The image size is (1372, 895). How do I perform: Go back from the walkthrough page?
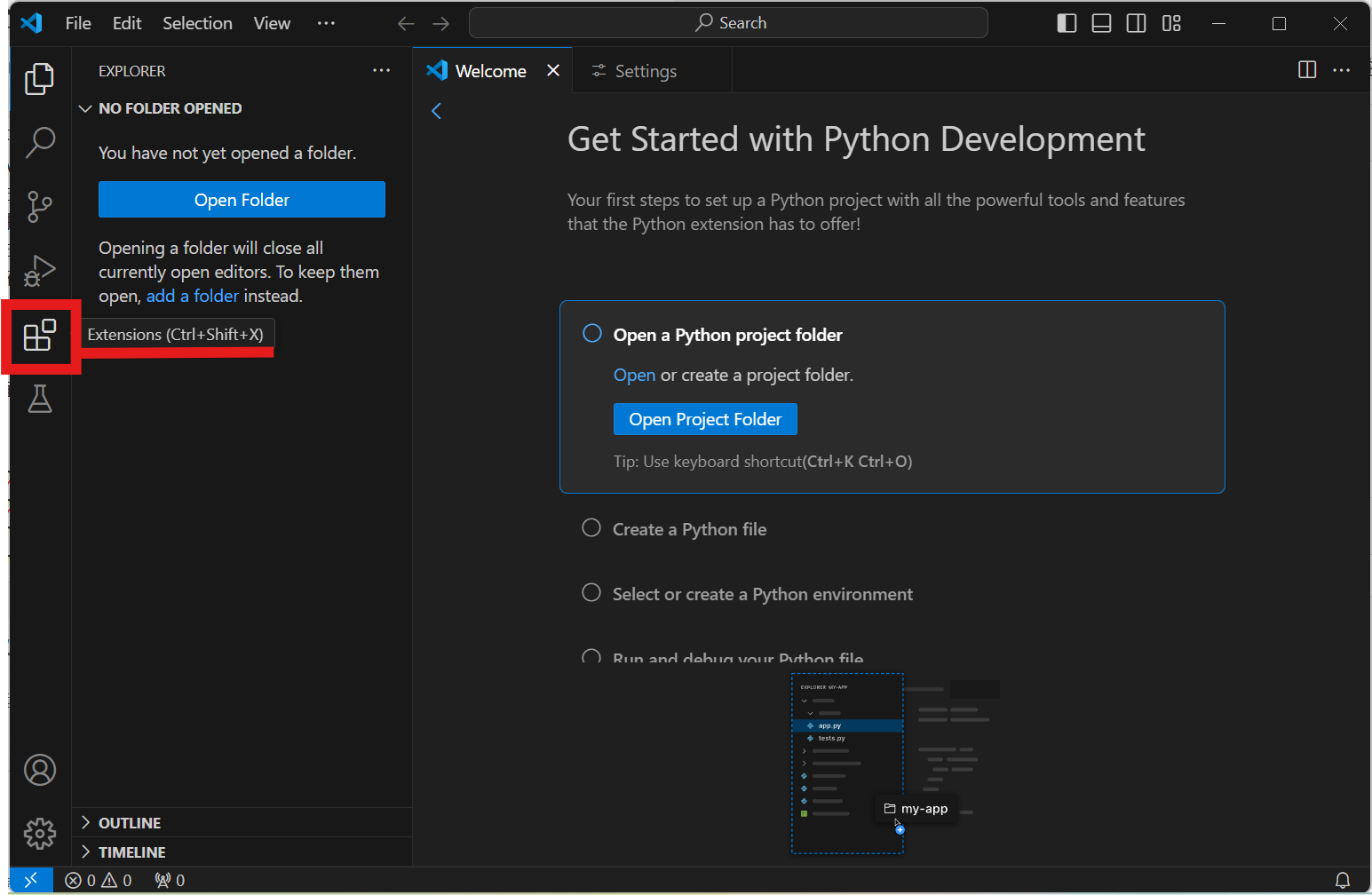[x=436, y=111]
